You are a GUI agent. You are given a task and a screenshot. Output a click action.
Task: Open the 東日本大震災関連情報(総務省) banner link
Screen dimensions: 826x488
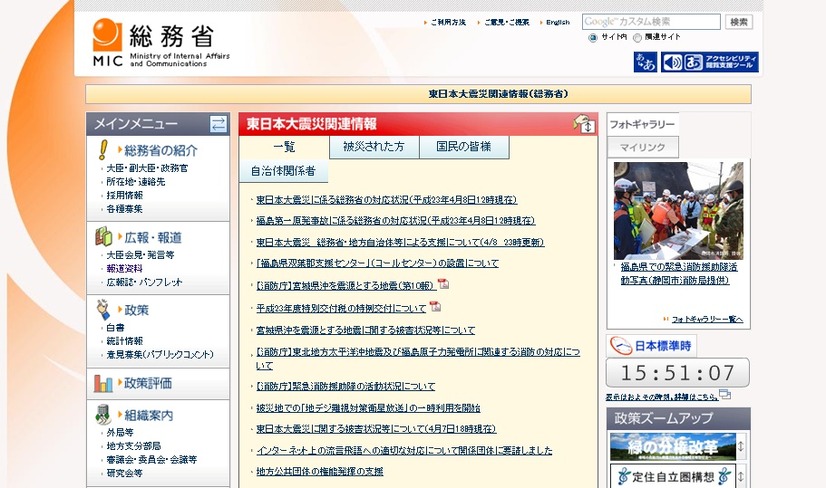498,94
